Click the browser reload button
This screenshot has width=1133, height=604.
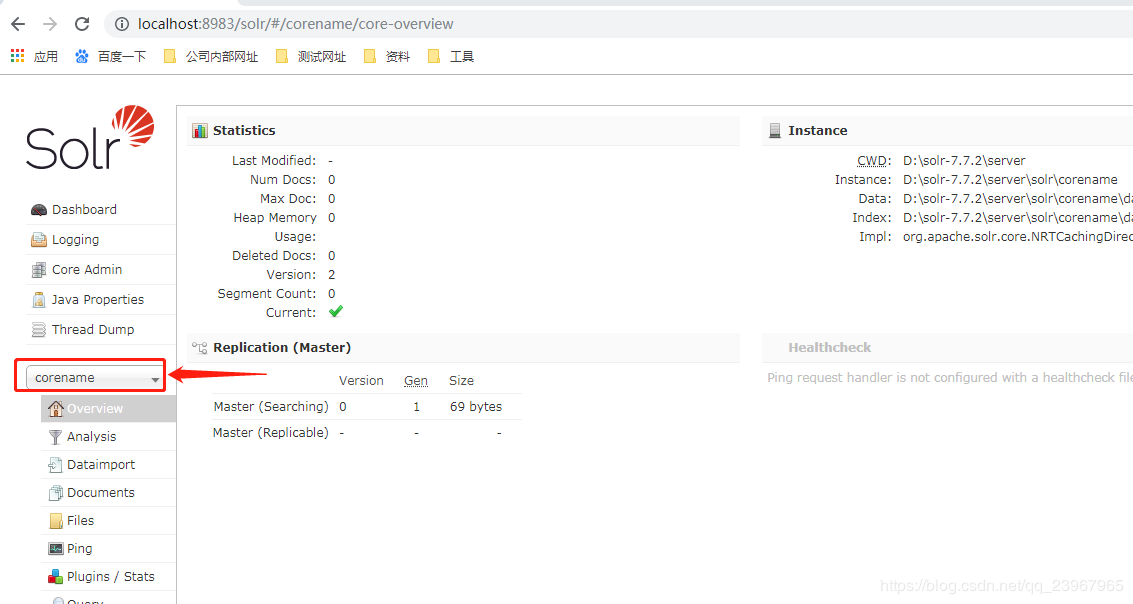tap(82, 24)
